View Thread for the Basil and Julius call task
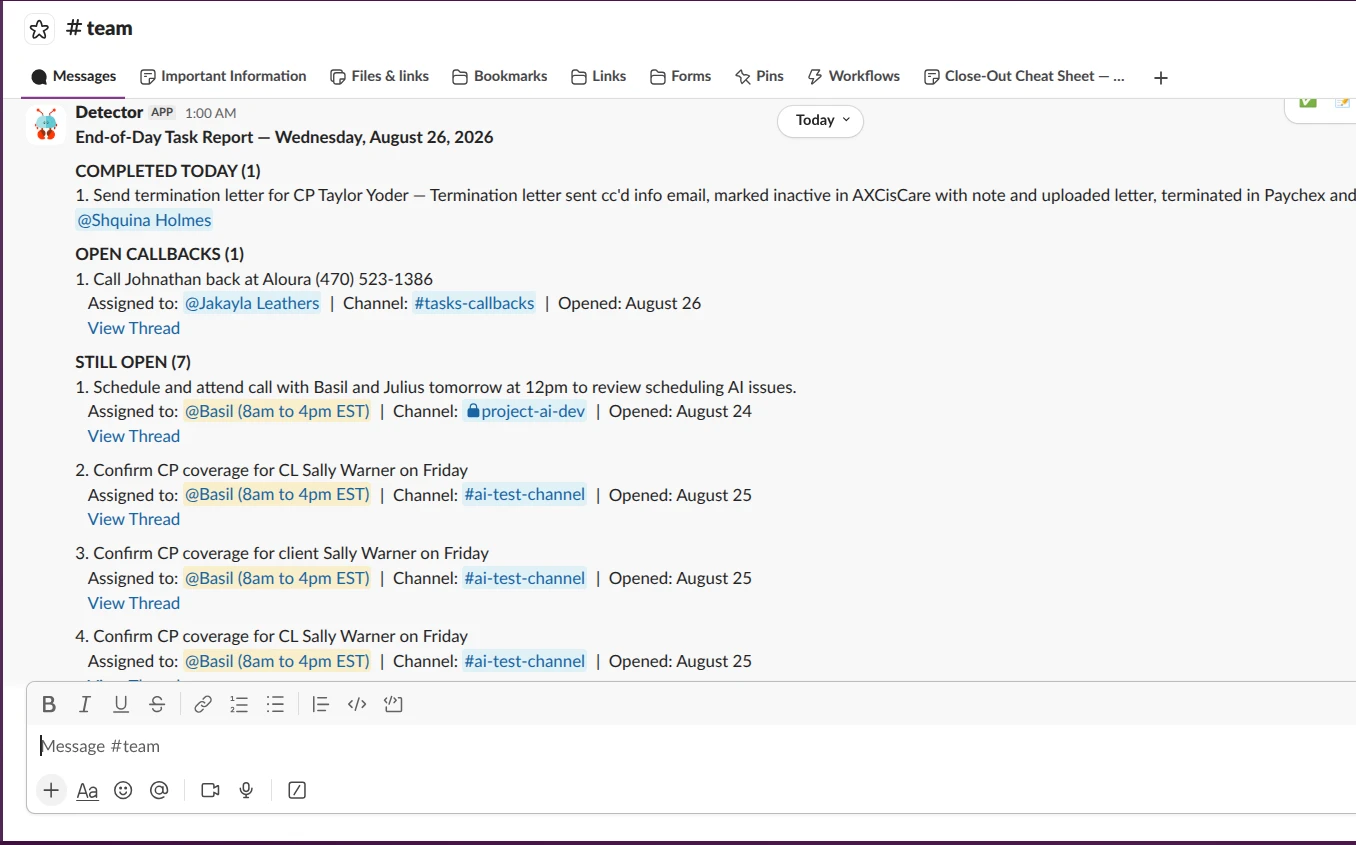This screenshot has height=845, width=1356. click(134, 436)
